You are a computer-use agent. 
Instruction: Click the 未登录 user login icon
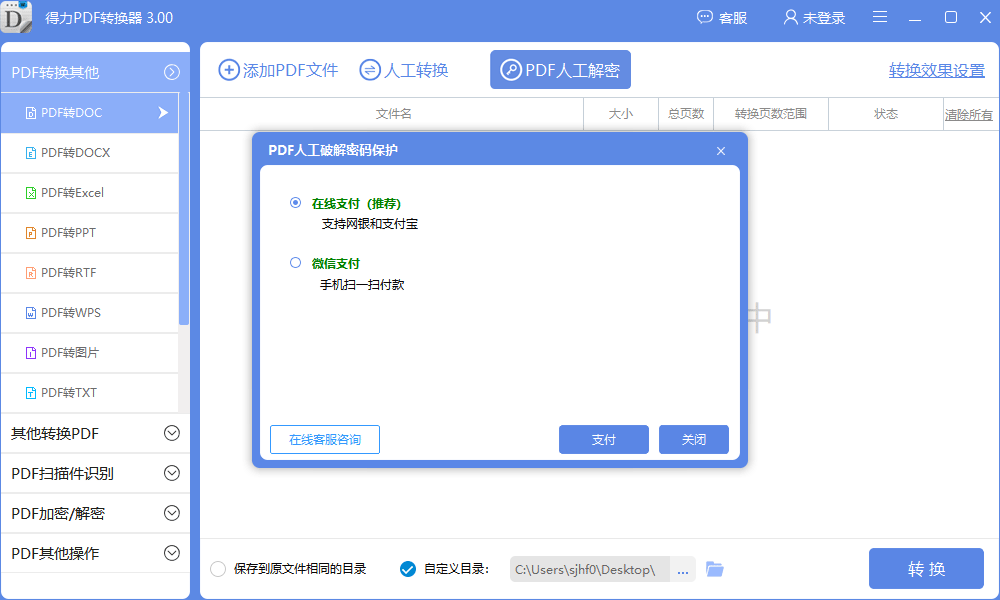(790, 17)
